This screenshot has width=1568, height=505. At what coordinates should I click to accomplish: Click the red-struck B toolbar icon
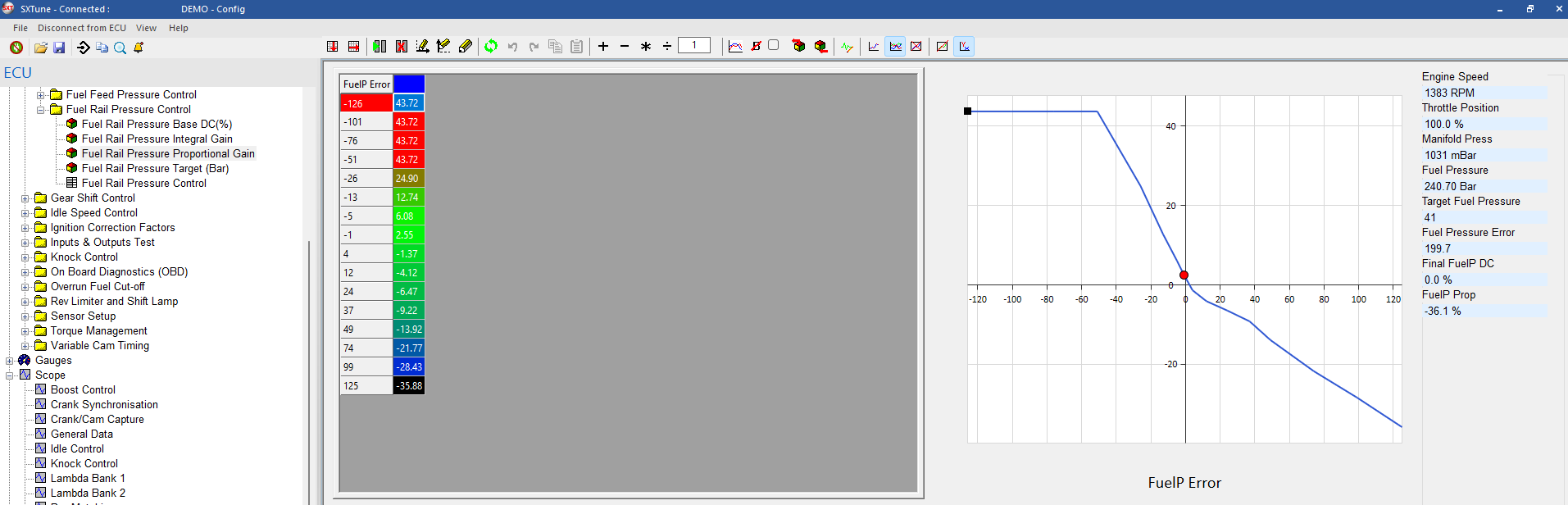pos(756,46)
